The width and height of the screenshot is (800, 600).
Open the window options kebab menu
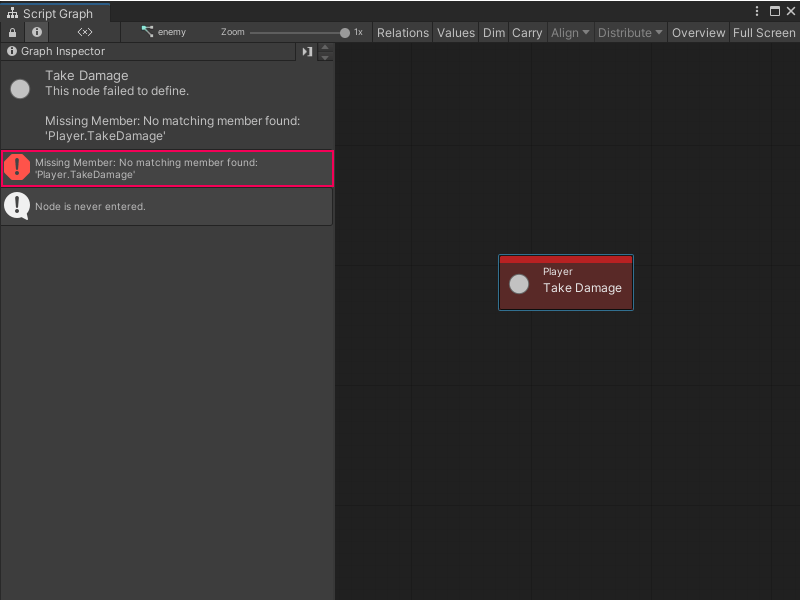coord(758,10)
